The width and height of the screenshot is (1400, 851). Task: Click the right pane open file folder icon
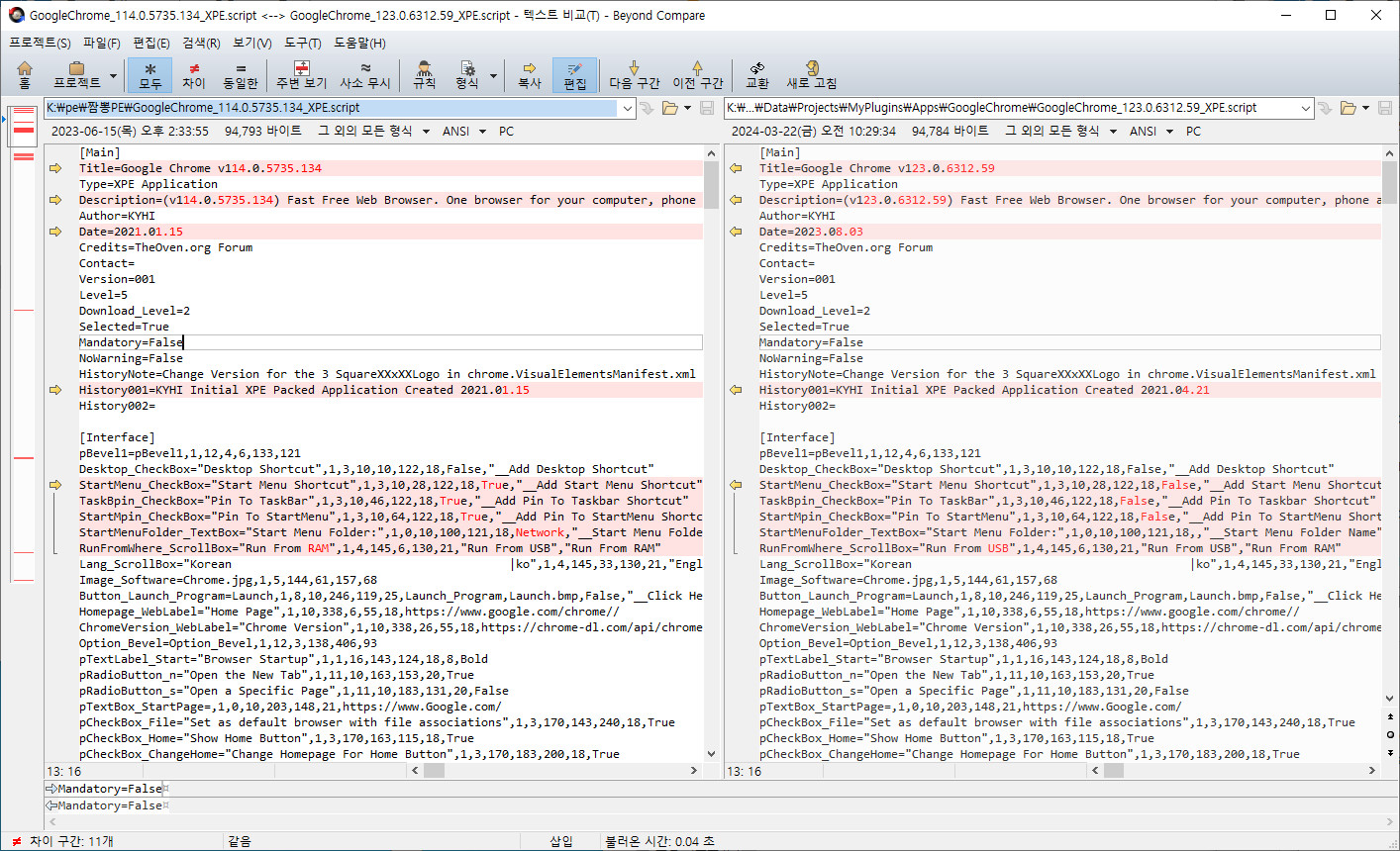1349,108
